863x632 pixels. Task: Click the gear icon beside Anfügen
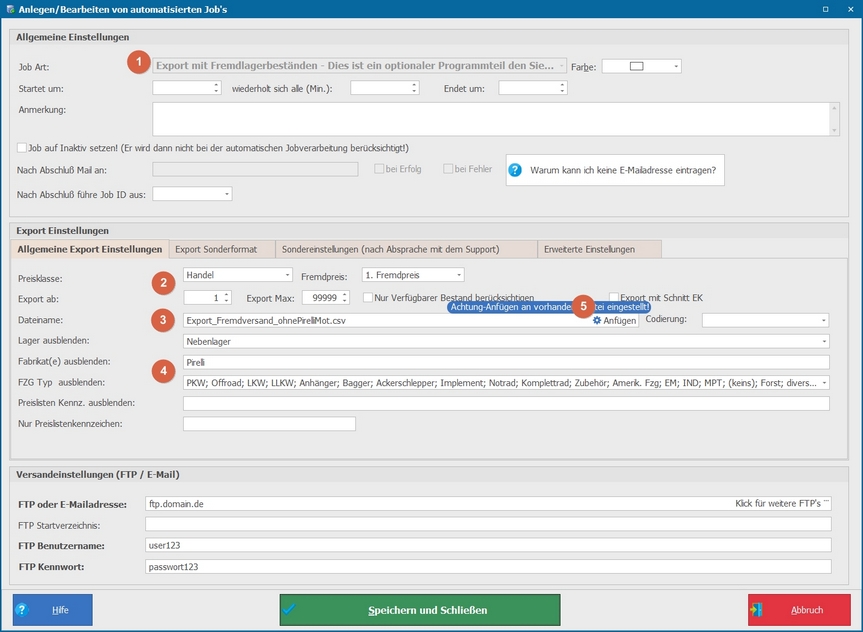[x=597, y=320]
